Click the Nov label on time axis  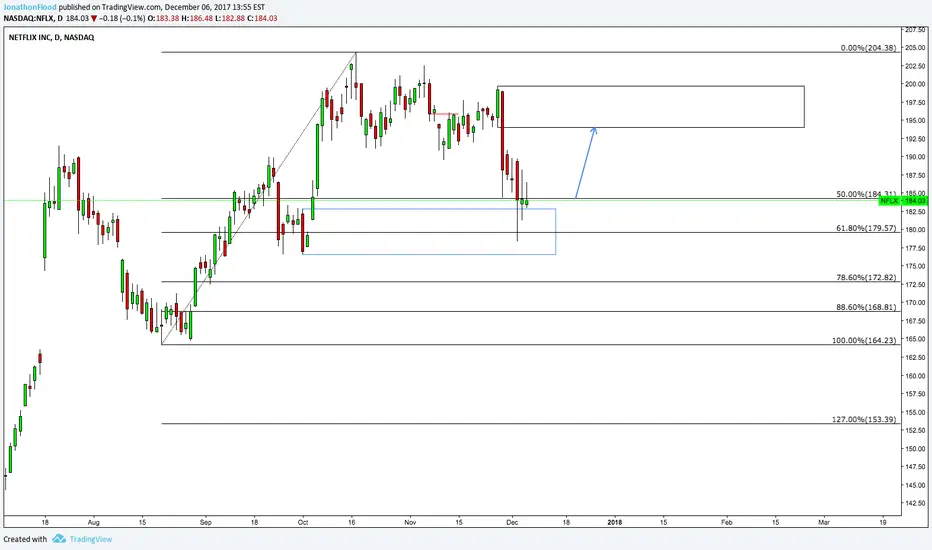coord(410,523)
